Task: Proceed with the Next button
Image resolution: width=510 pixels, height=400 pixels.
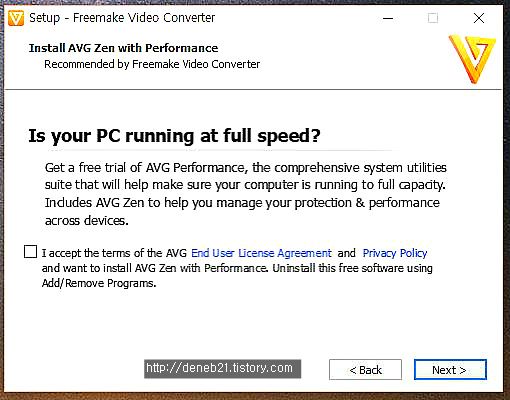Action: (450, 369)
